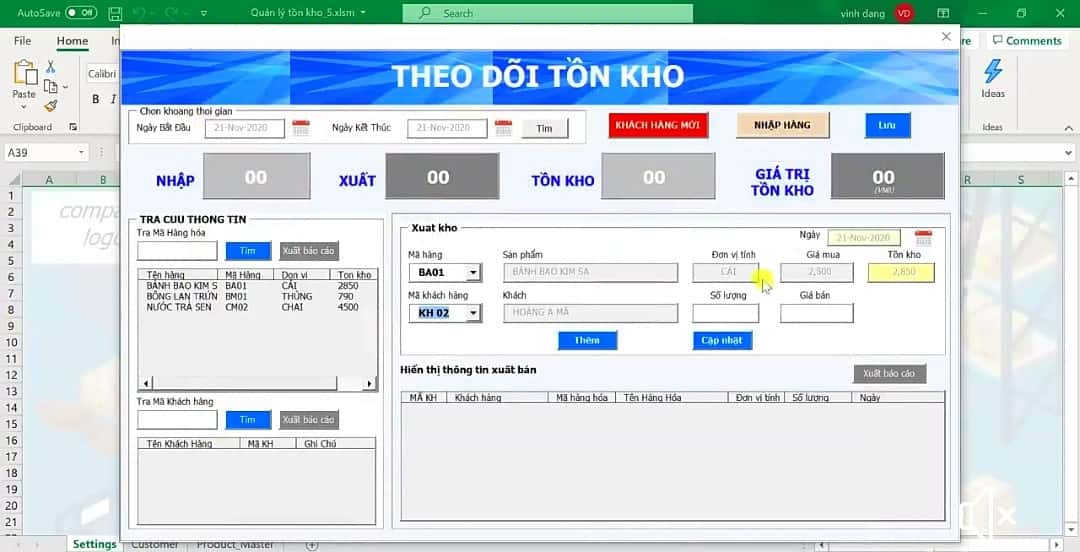Open the Clipboard dialog launcher icon
This screenshot has height=552, width=1080.
(x=73, y=127)
